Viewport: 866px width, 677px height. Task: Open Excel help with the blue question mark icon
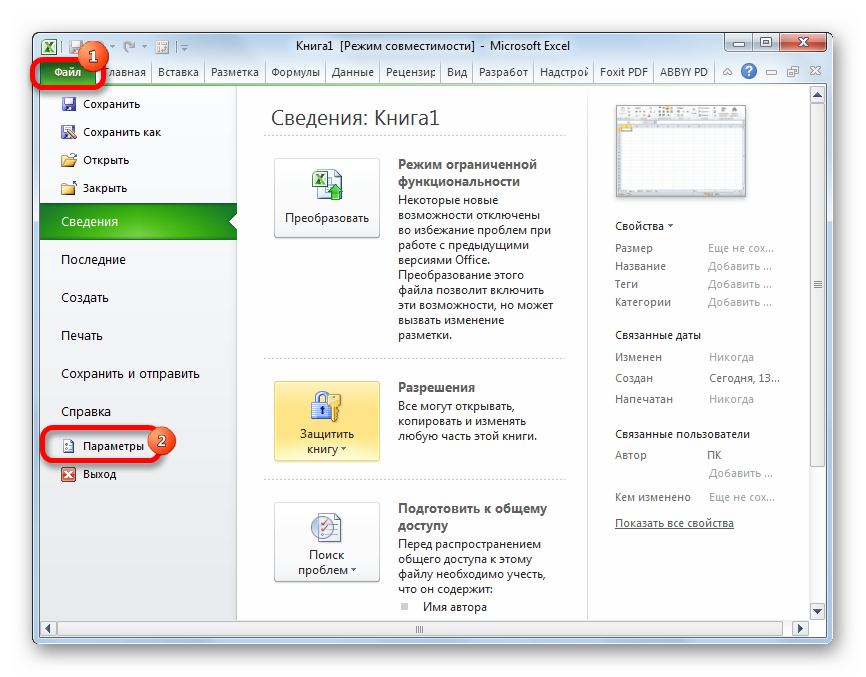pyautogui.click(x=748, y=72)
